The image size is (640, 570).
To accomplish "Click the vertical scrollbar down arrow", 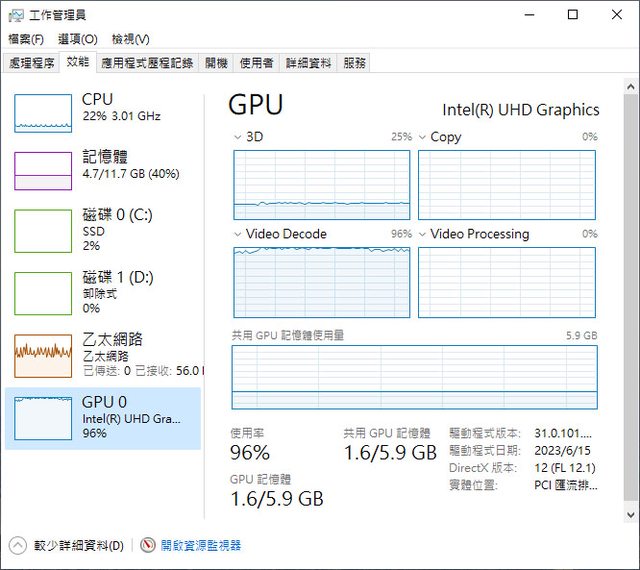I will click(630, 515).
